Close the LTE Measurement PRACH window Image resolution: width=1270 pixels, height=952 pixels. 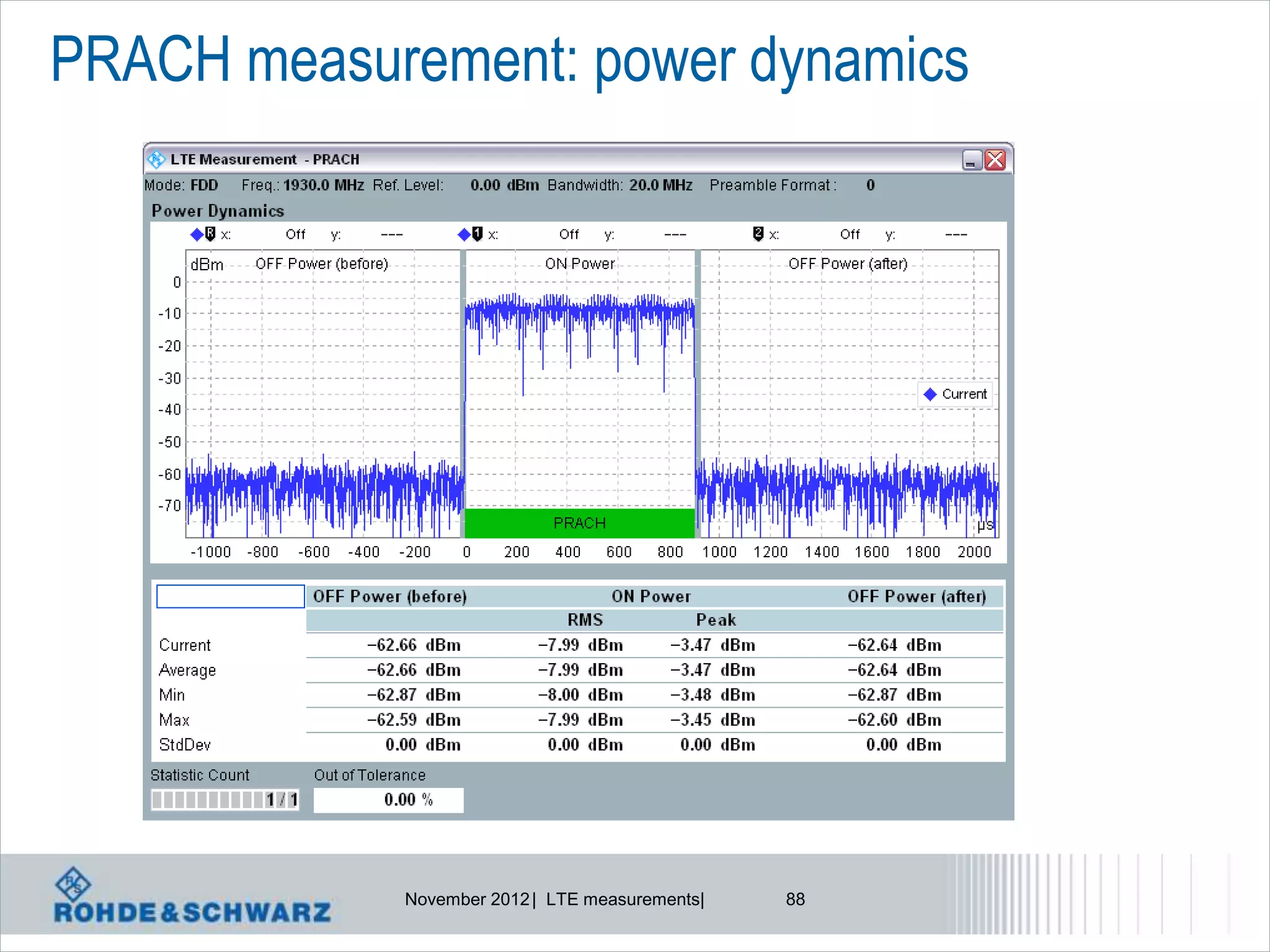pos(995,160)
